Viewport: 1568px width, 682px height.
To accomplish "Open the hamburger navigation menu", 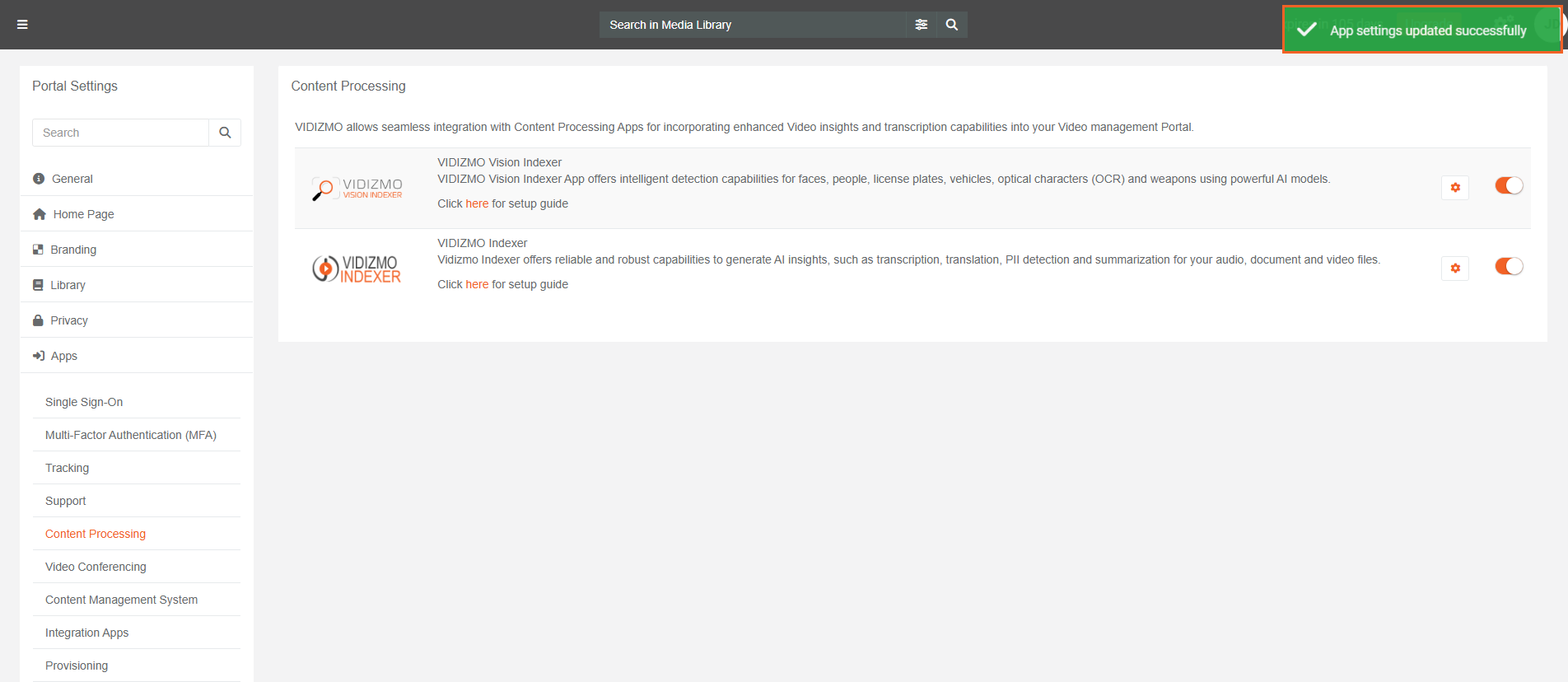I will 22,25.
